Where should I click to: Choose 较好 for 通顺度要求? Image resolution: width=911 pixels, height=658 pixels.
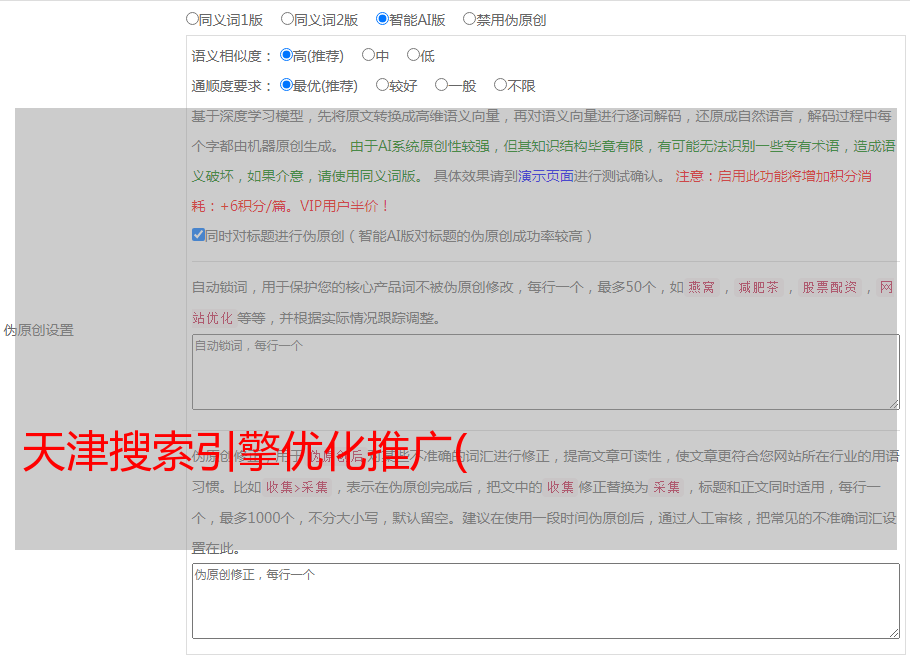point(382,86)
